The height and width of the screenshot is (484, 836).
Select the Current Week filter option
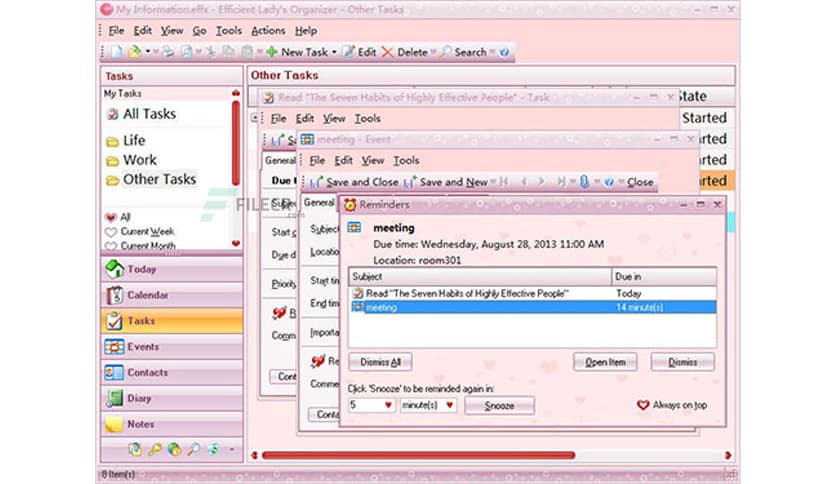click(x=140, y=231)
